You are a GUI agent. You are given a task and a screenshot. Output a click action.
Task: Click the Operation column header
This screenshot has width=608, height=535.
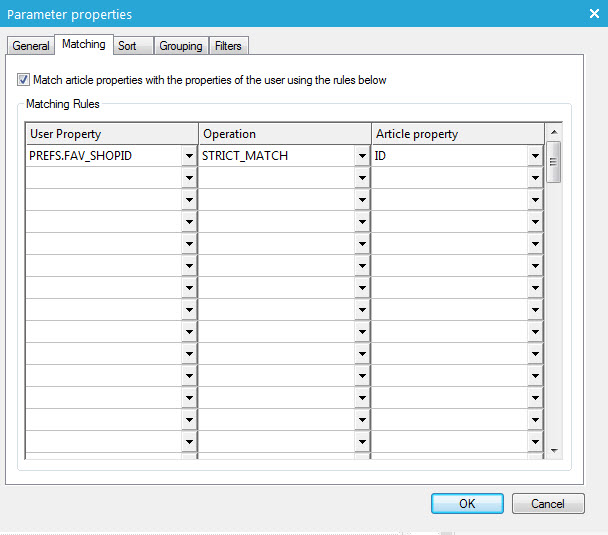coord(284,134)
